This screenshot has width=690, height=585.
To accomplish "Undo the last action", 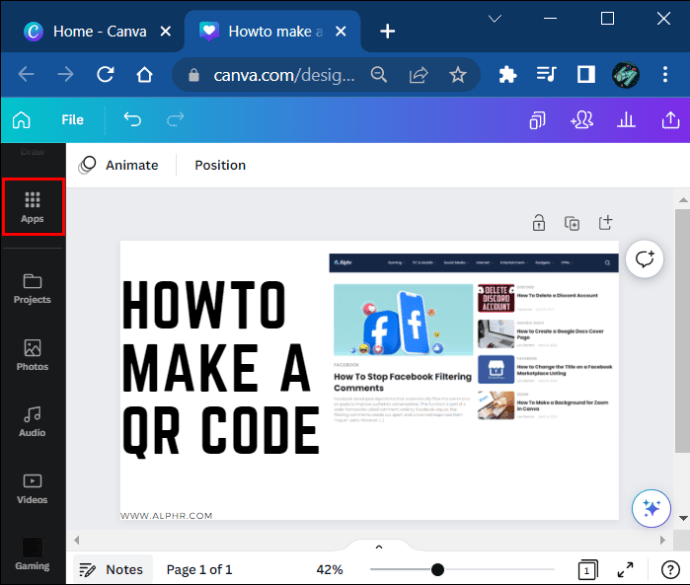I will pos(132,120).
